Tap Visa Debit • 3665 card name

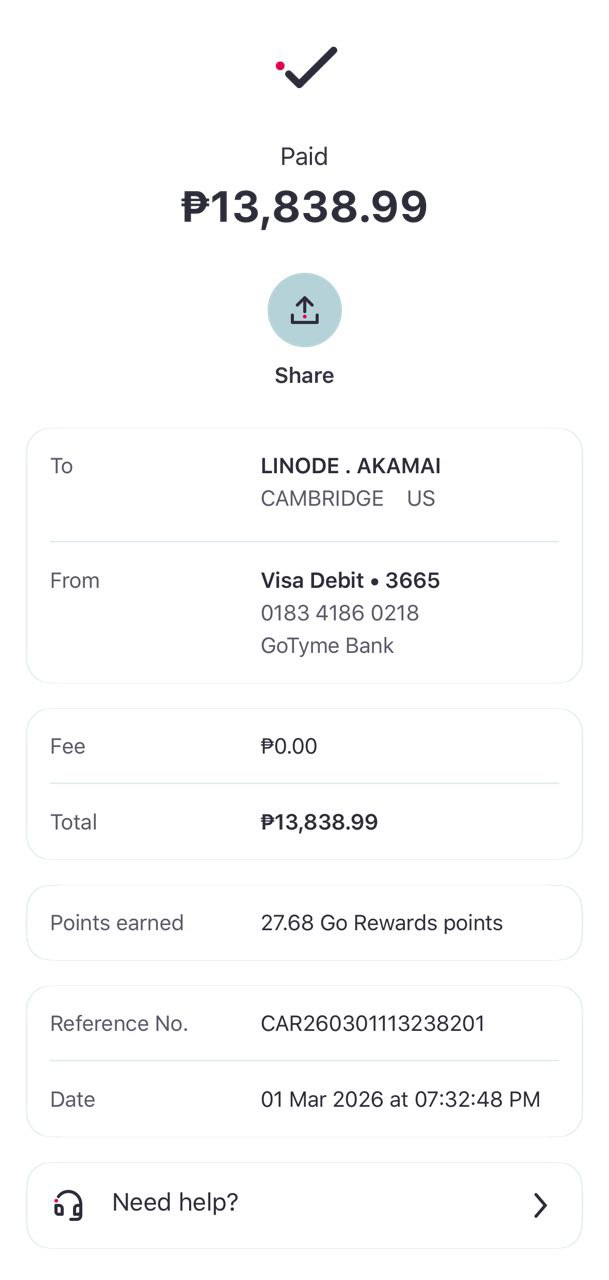(x=350, y=581)
